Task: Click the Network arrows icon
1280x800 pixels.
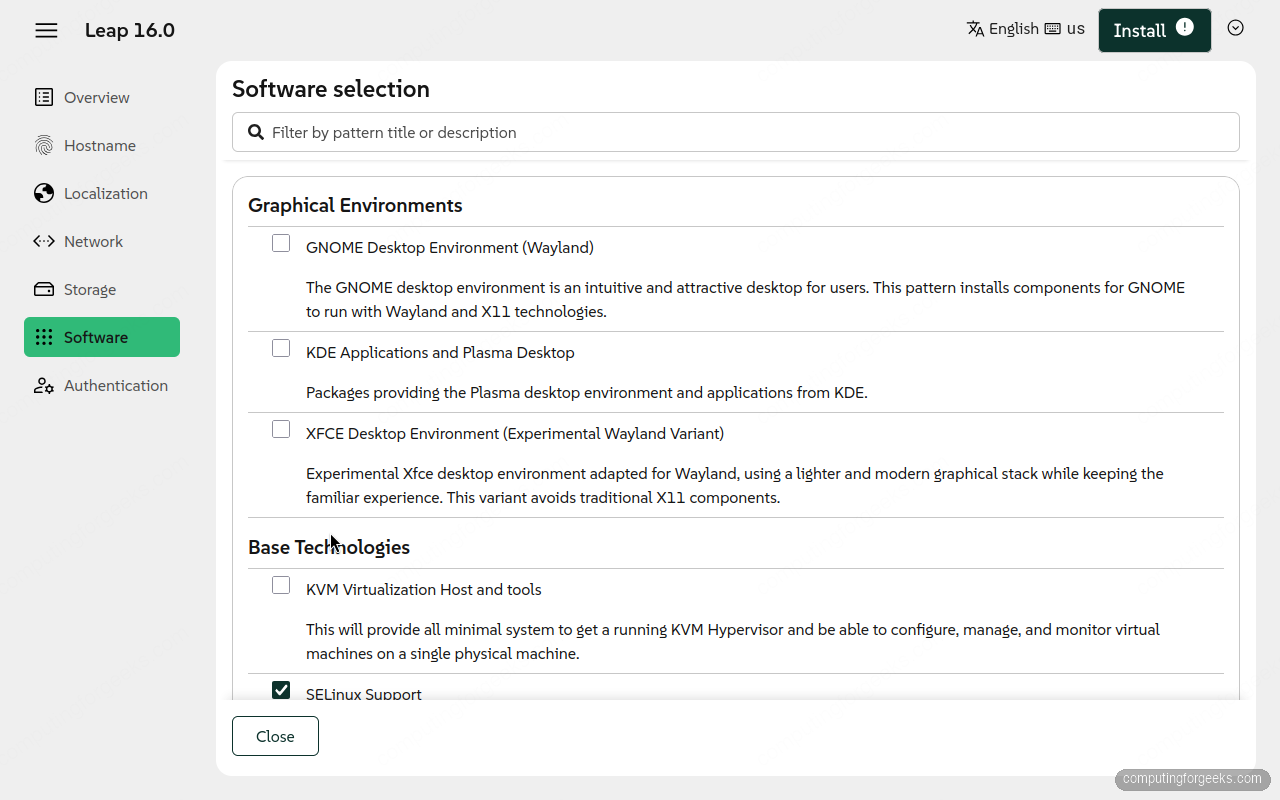Action: [x=44, y=241]
